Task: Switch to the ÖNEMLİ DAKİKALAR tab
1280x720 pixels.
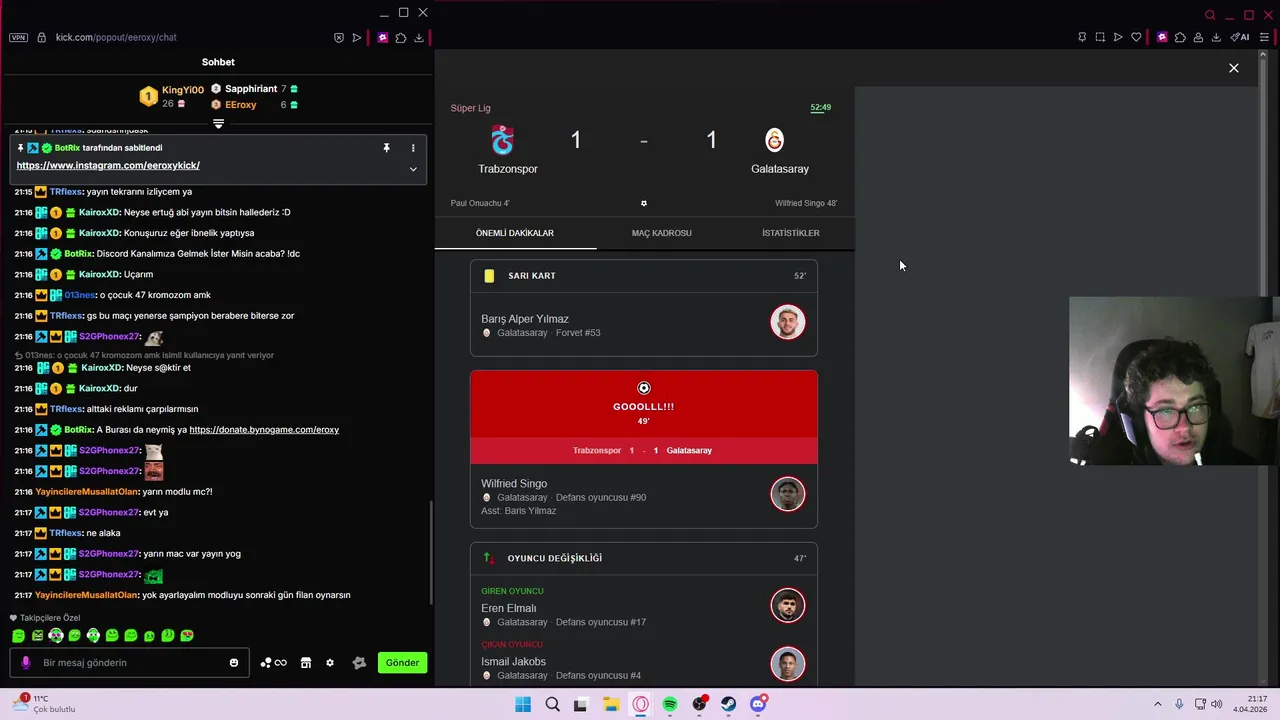Action: coord(515,233)
